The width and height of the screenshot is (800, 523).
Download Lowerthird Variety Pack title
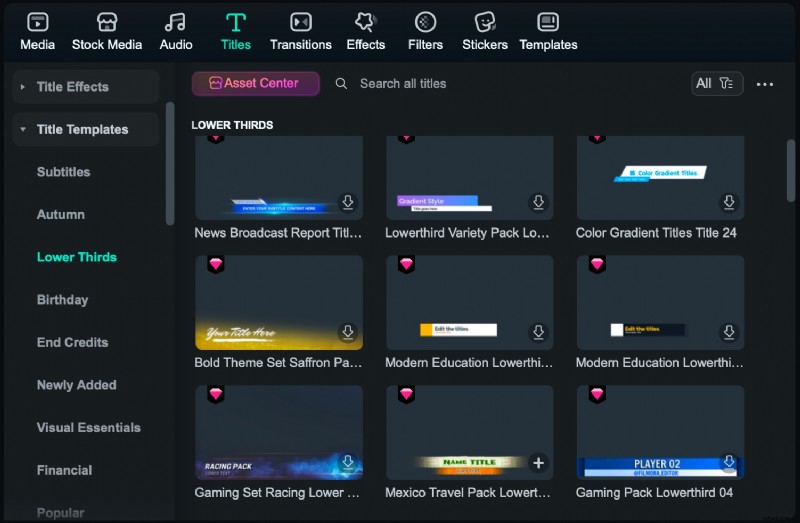[538, 202]
